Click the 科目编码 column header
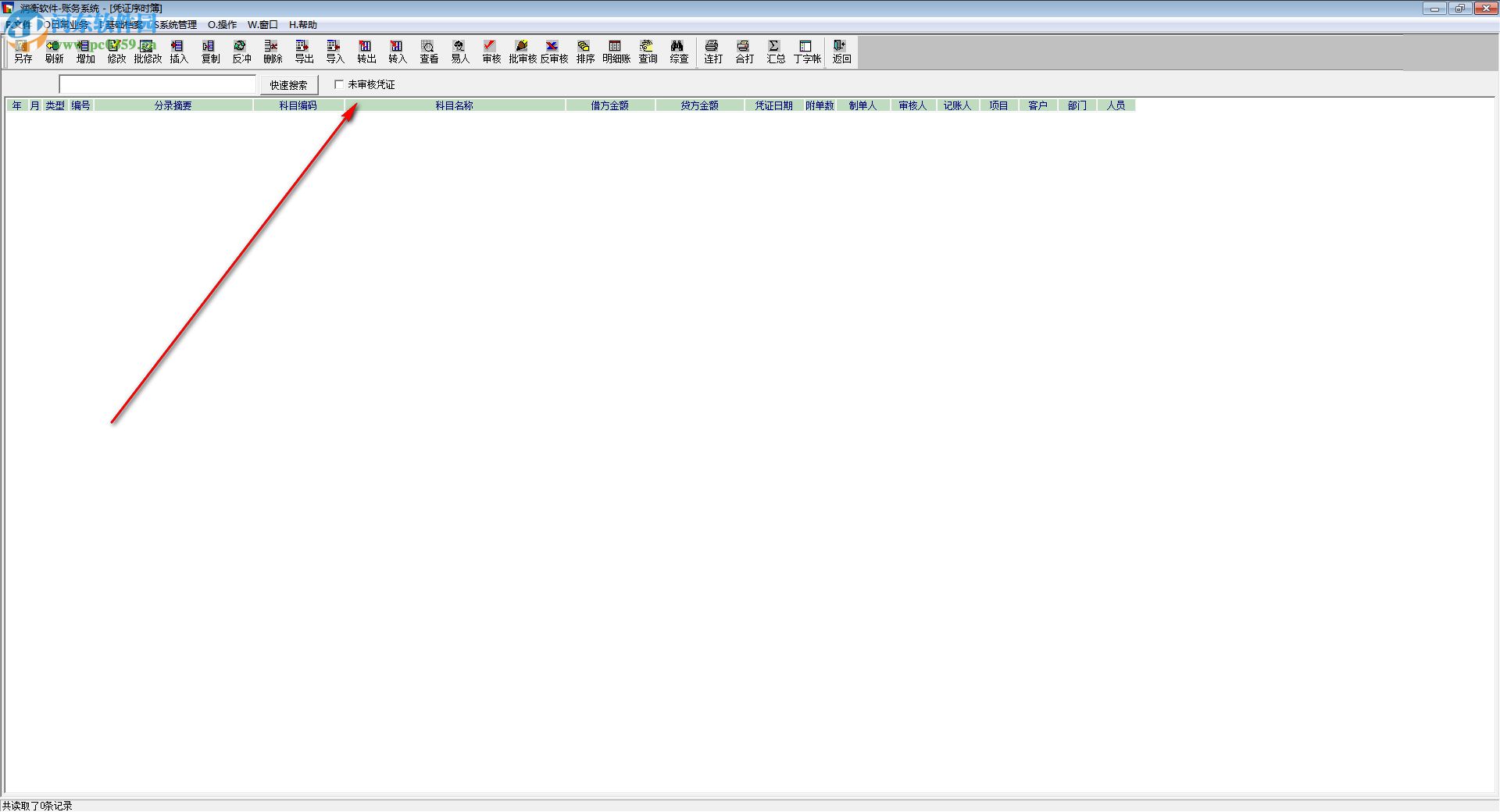Viewport: 1500px width, 812px height. [298, 105]
